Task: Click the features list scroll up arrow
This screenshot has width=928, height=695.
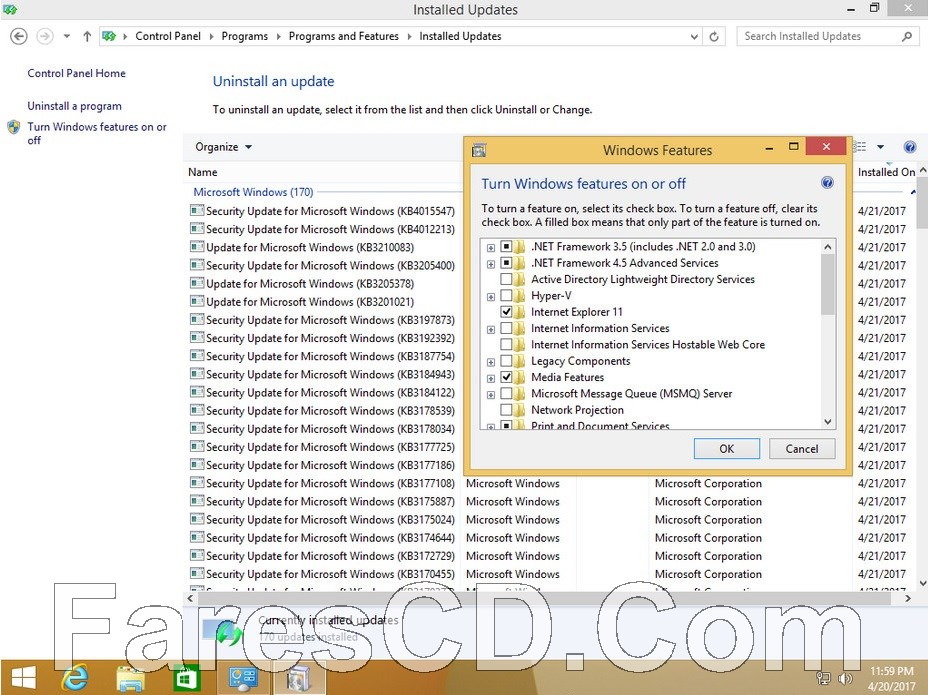Action: coord(828,247)
